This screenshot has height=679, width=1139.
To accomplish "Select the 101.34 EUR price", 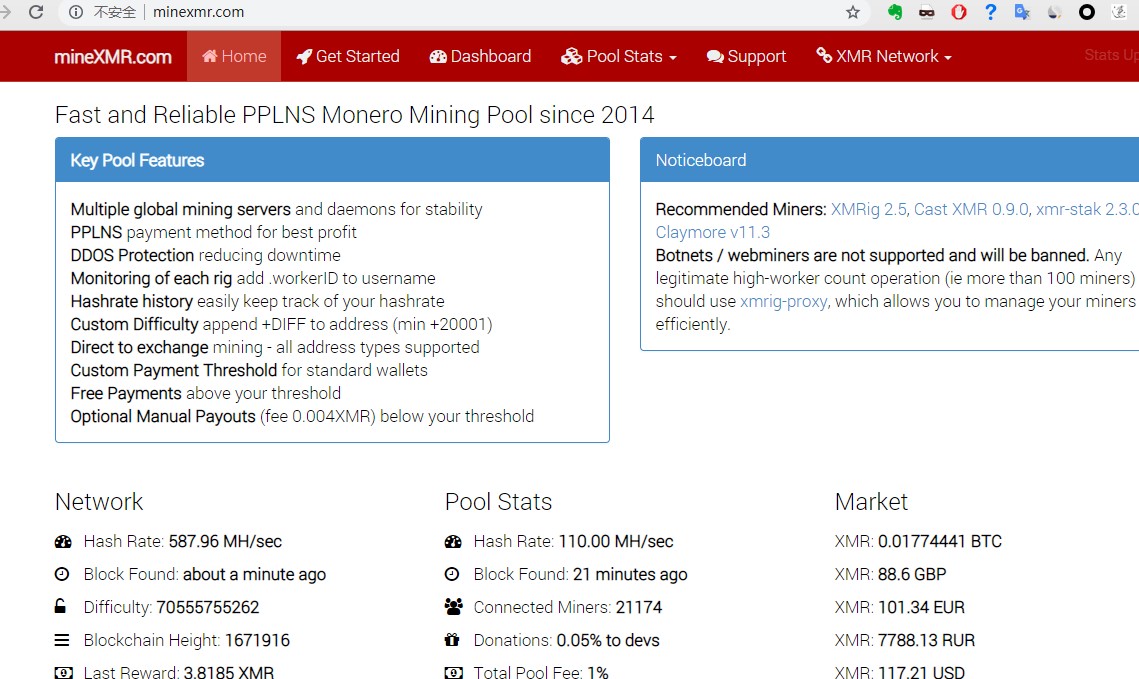I will [921, 607].
